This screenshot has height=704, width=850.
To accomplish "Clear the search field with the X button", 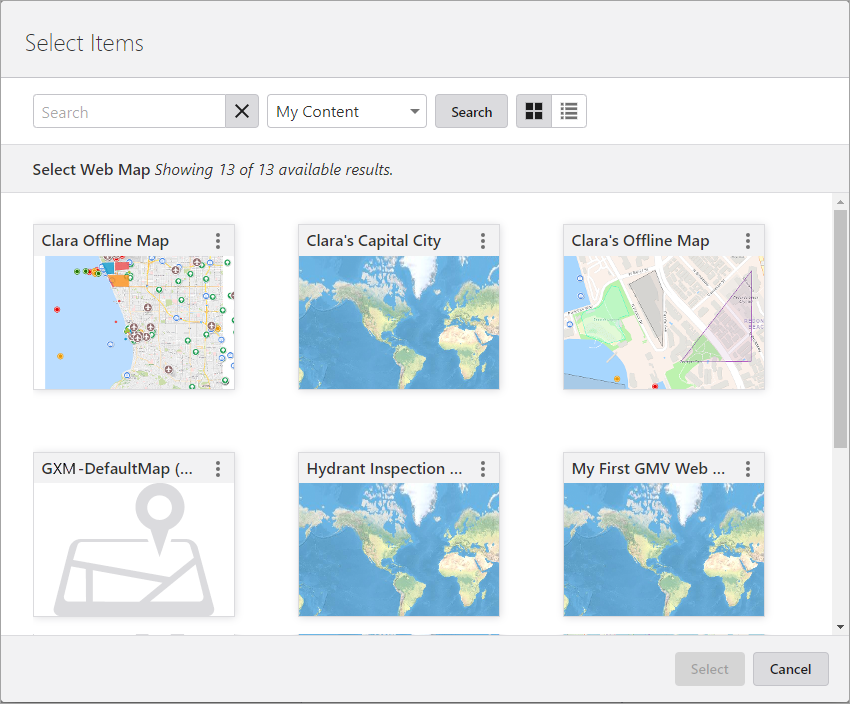I will [x=242, y=111].
